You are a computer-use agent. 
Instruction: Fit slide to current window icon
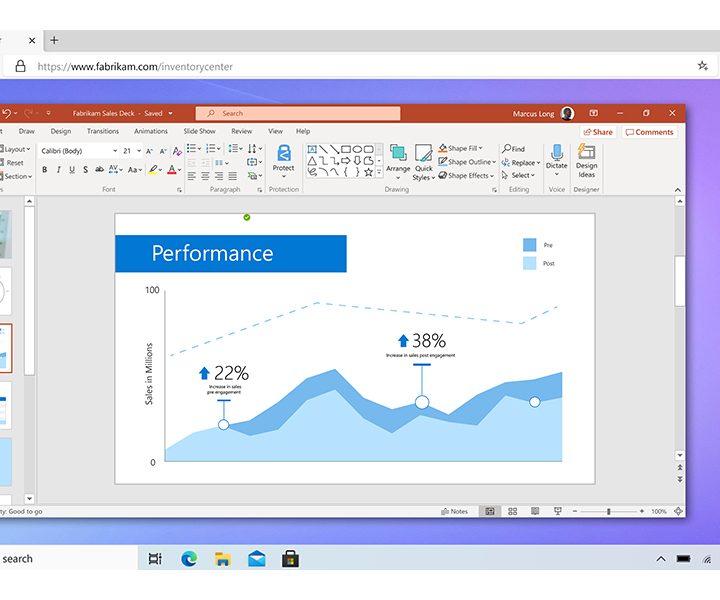pyautogui.click(x=678, y=511)
